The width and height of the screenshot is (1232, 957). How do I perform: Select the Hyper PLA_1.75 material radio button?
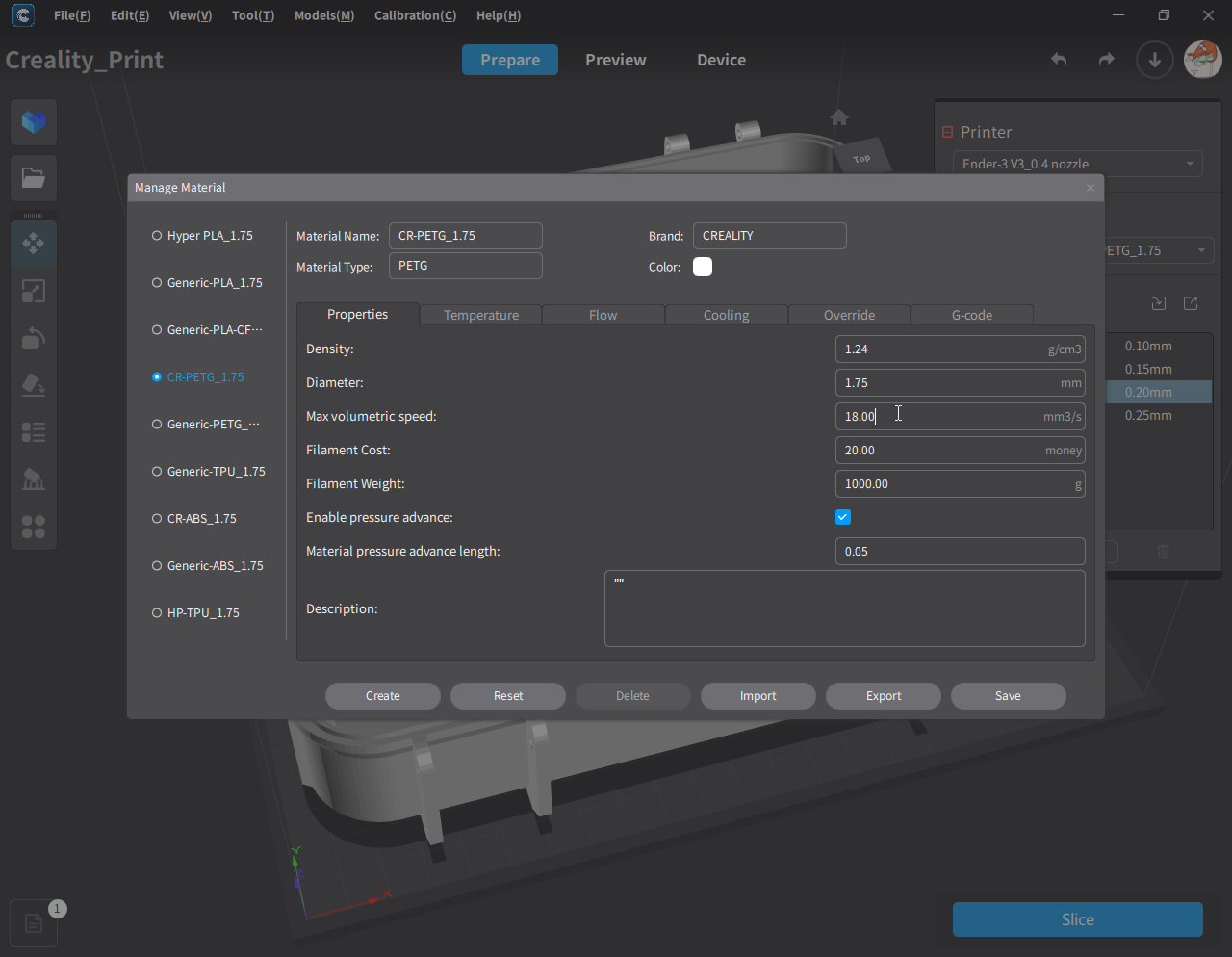(157, 236)
